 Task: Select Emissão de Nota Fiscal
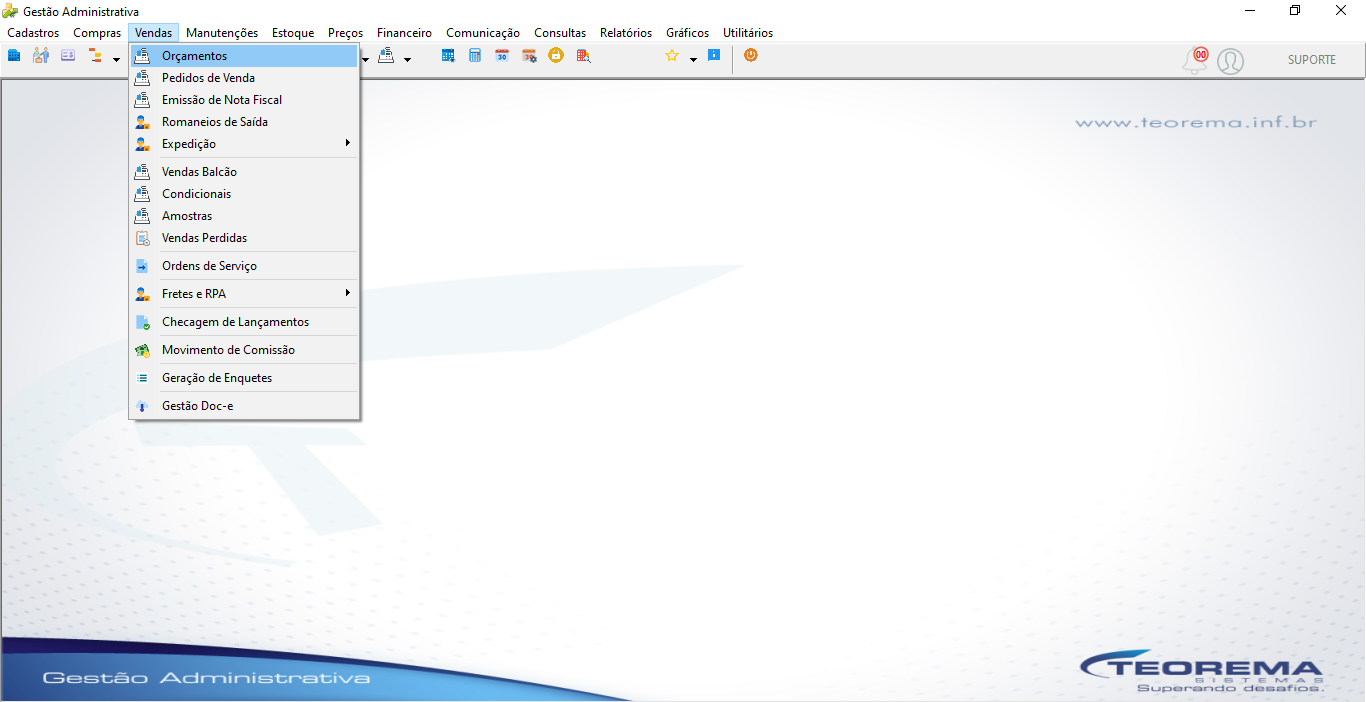244,100
